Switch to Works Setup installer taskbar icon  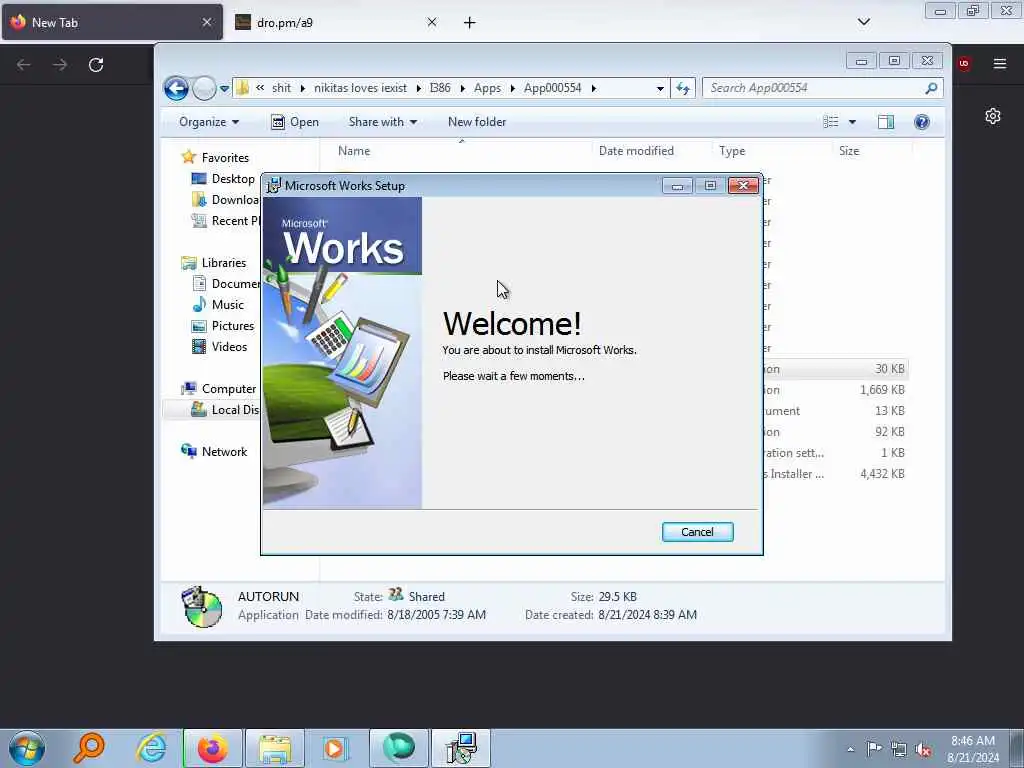tap(461, 748)
